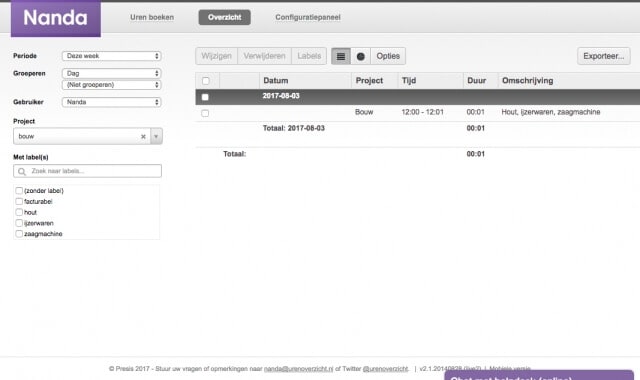This screenshot has height=380, width=640.
Task: Click the Nanda logo
Action: 56,18
